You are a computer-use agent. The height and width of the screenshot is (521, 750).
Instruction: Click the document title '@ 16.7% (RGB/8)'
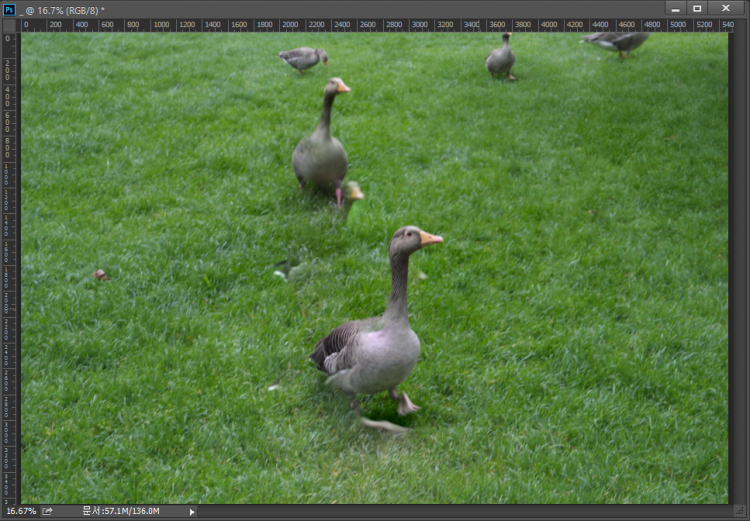[x=65, y=10]
